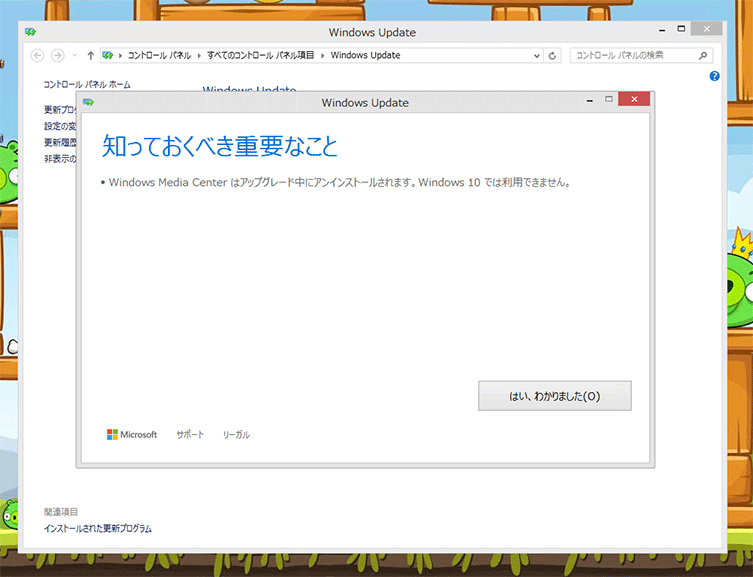Click the back window's Windows Update title icon
The height and width of the screenshot is (577, 753).
point(30,32)
